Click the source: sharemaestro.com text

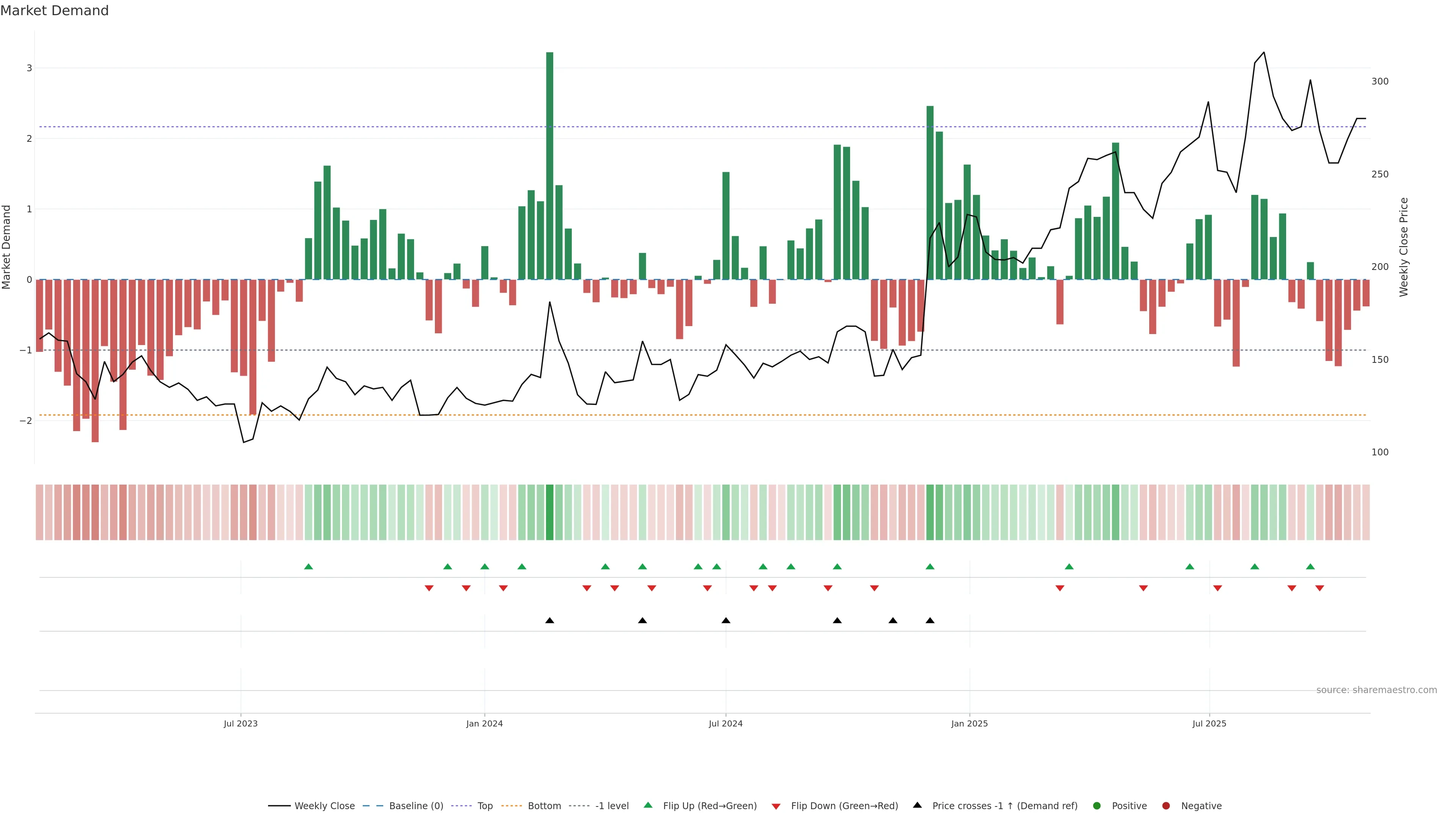click(x=1376, y=690)
